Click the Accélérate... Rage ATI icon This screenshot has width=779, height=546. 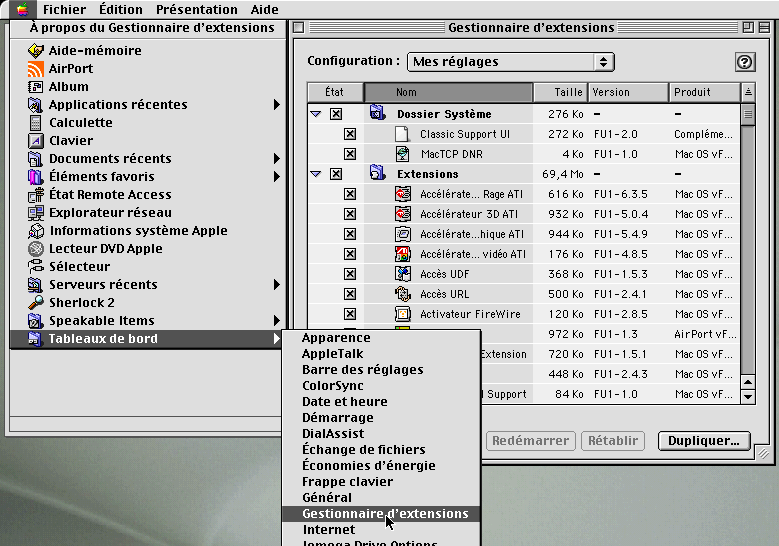pos(402,194)
